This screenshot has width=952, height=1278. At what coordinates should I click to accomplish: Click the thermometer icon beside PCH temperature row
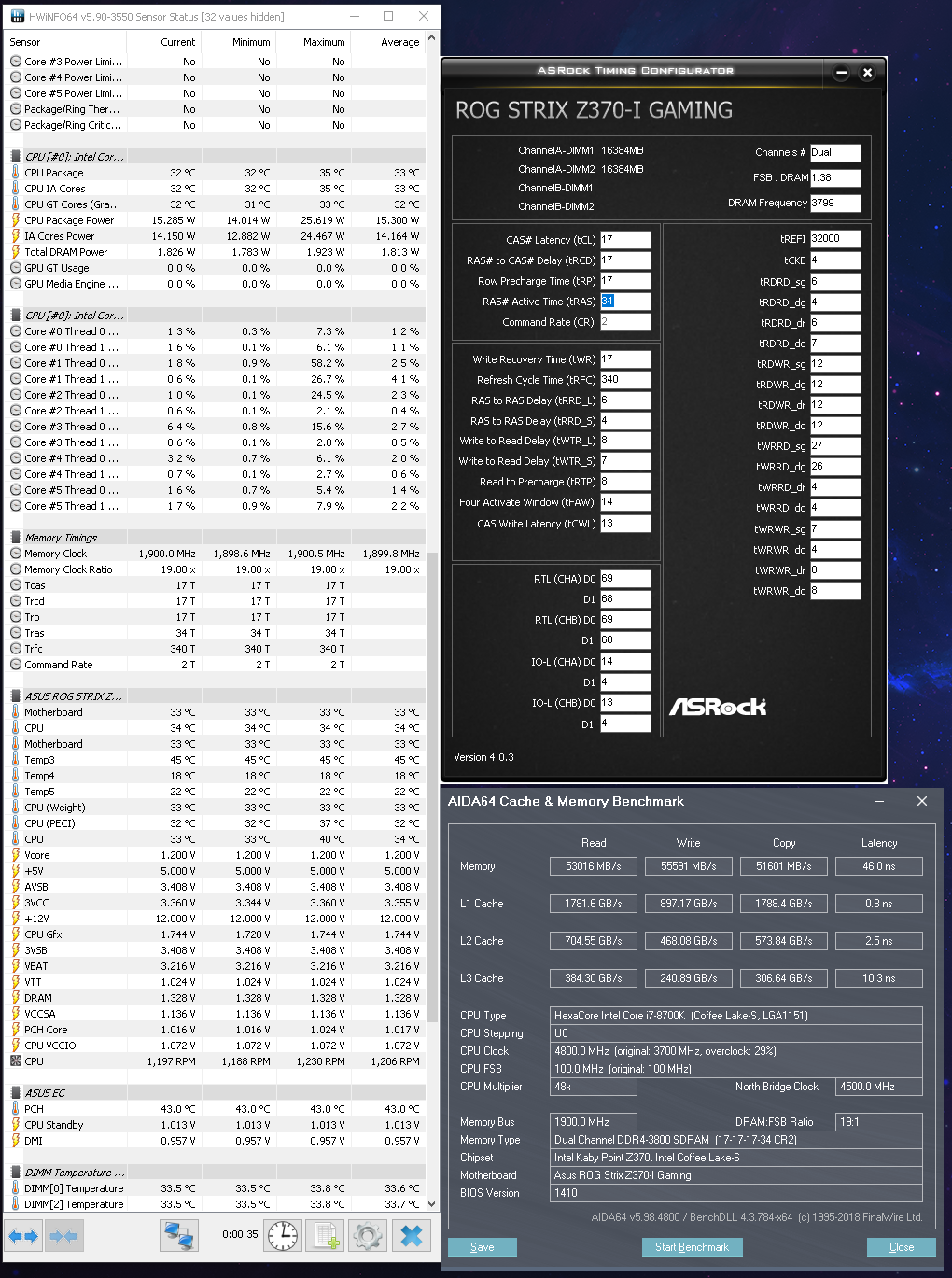(x=16, y=1109)
